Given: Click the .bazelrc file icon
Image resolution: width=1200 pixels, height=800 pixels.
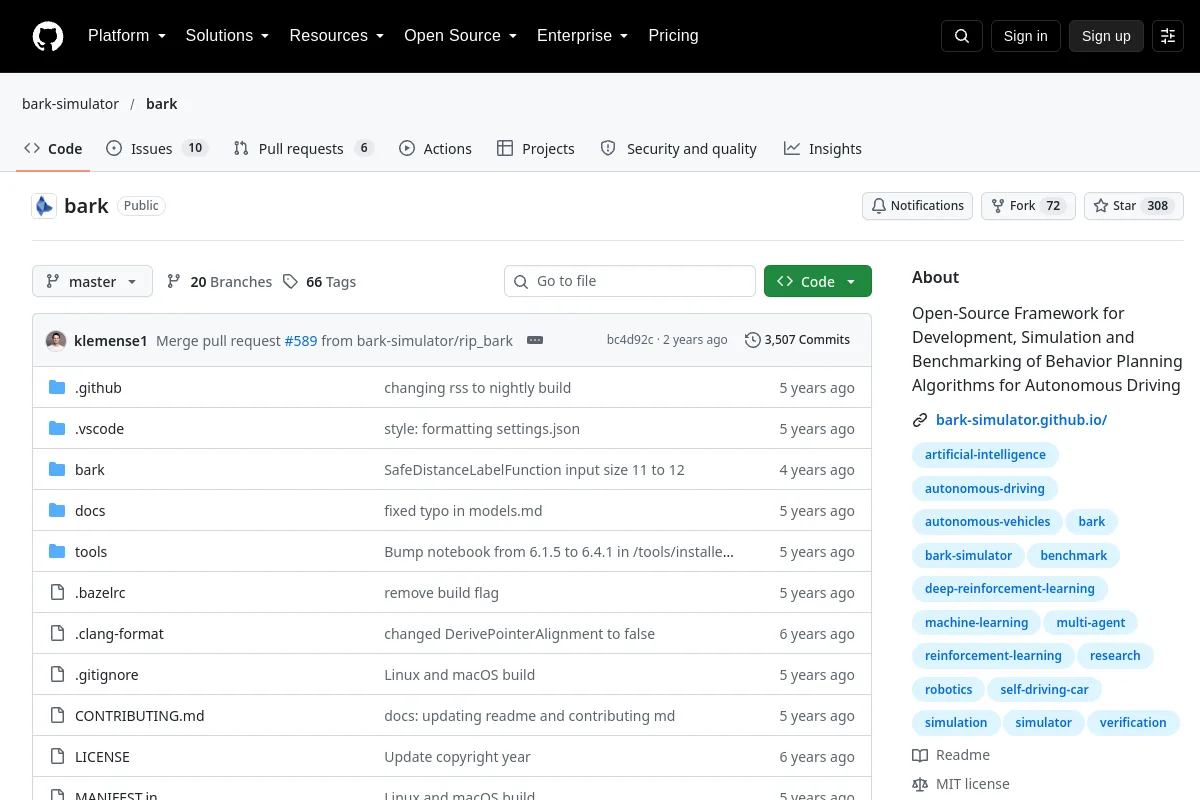Looking at the screenshot, I should 57,593.
